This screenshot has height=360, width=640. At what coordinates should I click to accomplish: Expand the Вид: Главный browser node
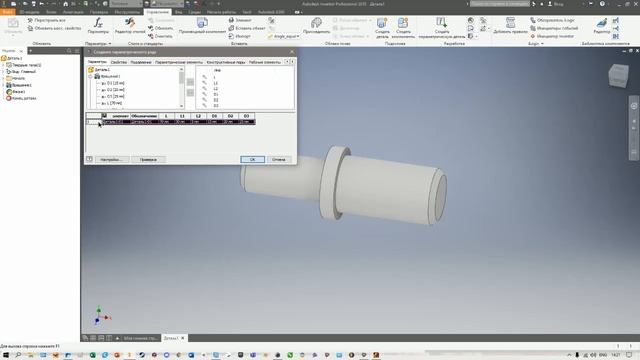(x=4, y=71)
